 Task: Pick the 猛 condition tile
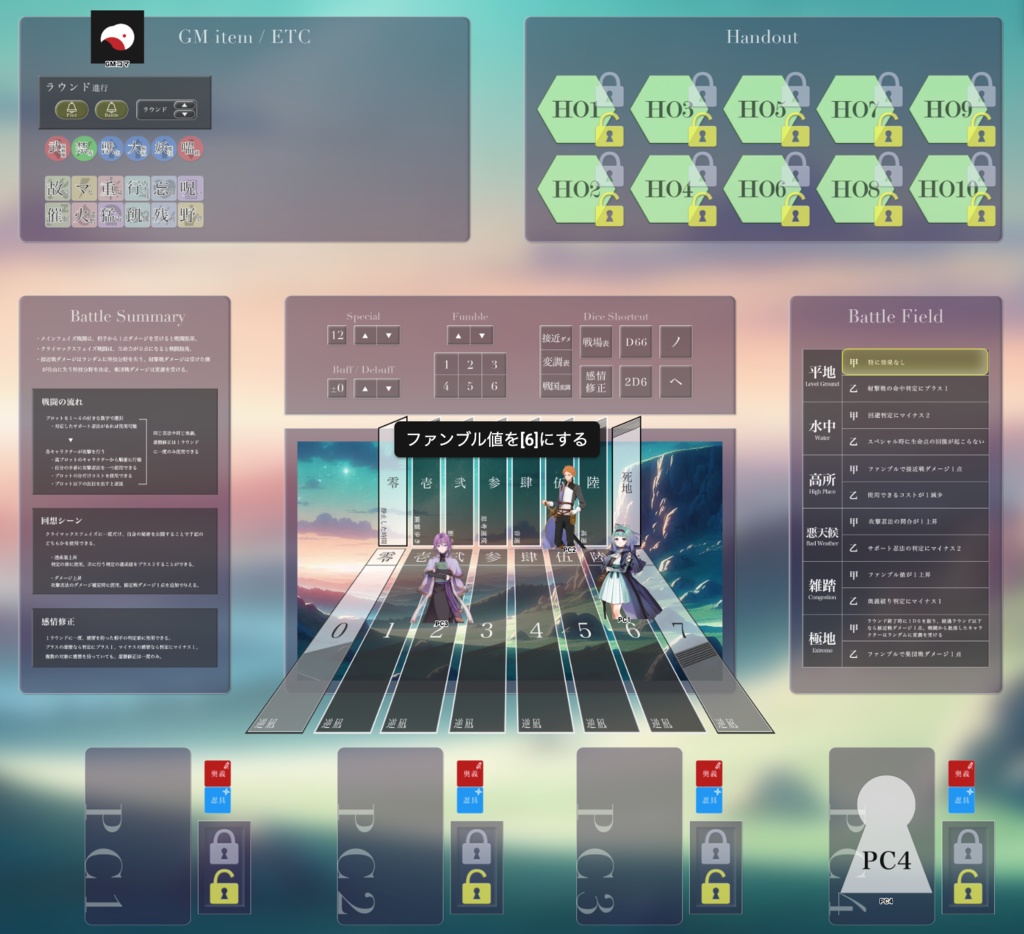(110, 215)
